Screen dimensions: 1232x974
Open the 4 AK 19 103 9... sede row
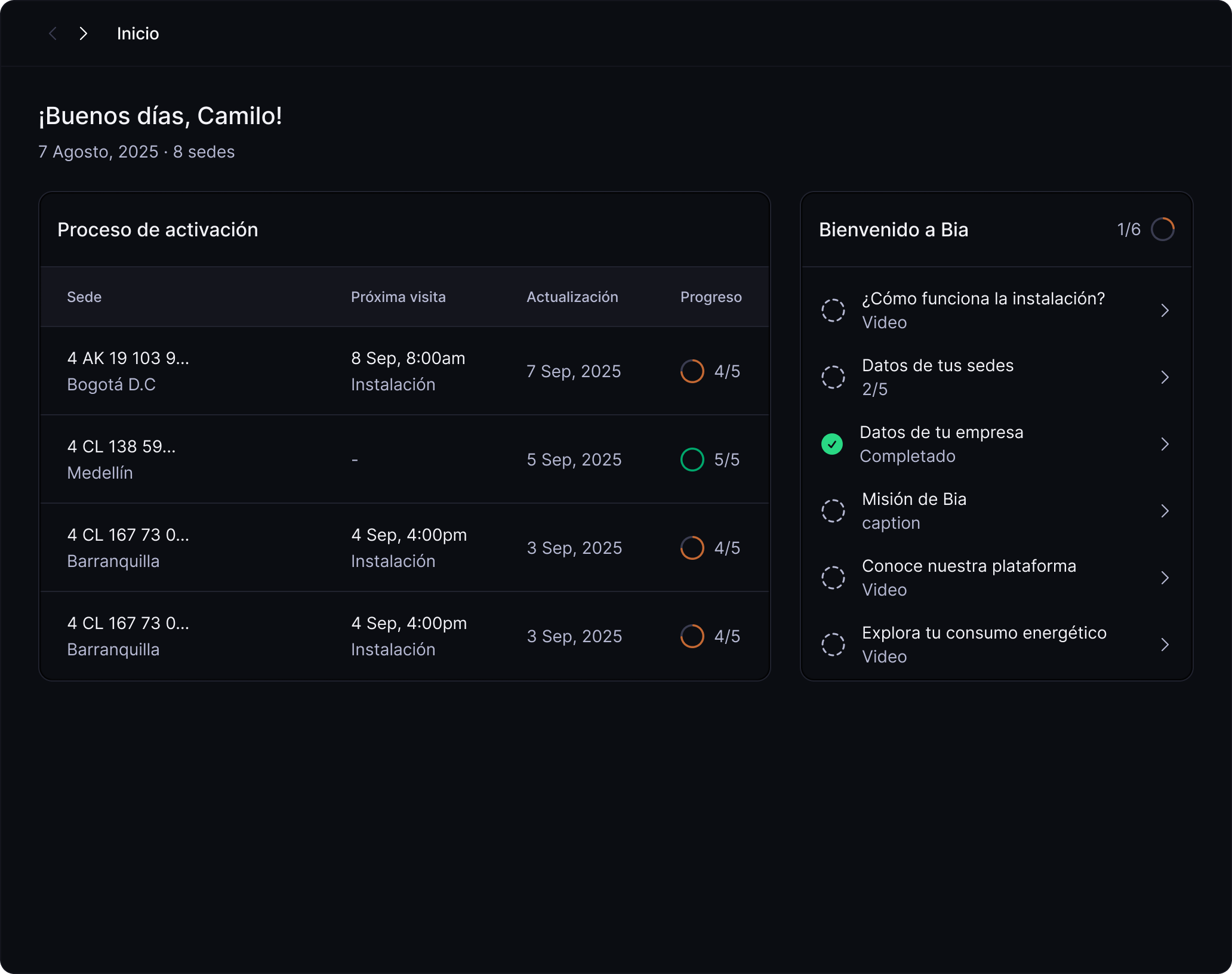128,358
